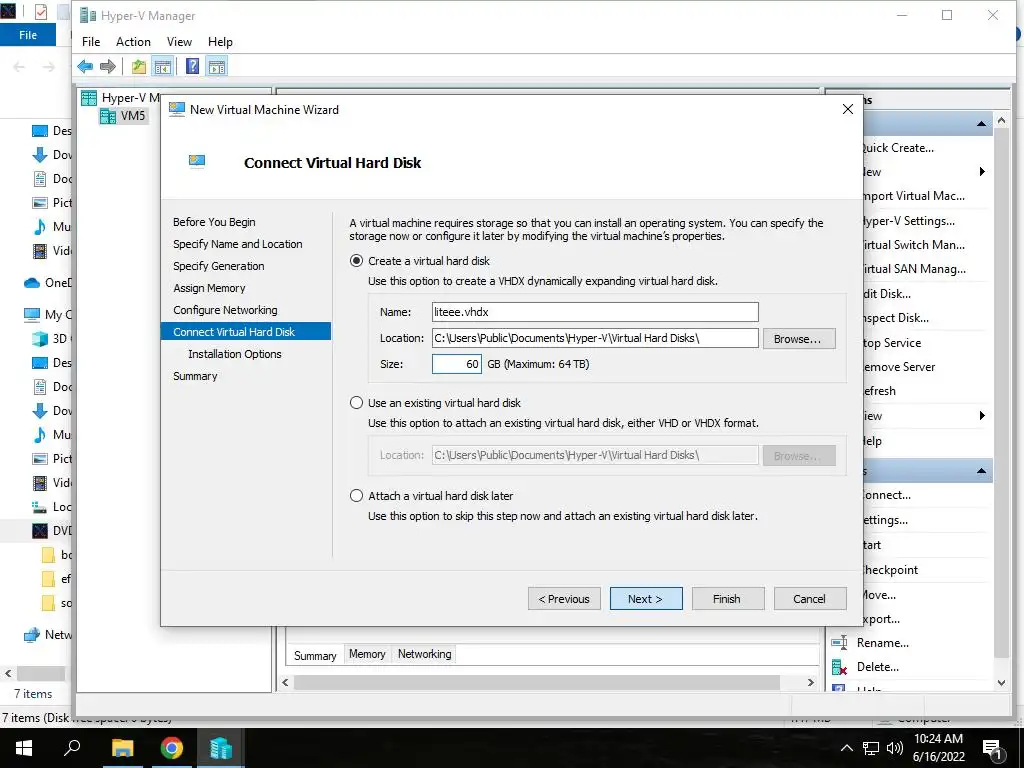The width and height of the screenshot is (1024, 768).
Task: Open the File menu in Hyper-V Manager
Action: pyautogui.click(x=91, y=42)
